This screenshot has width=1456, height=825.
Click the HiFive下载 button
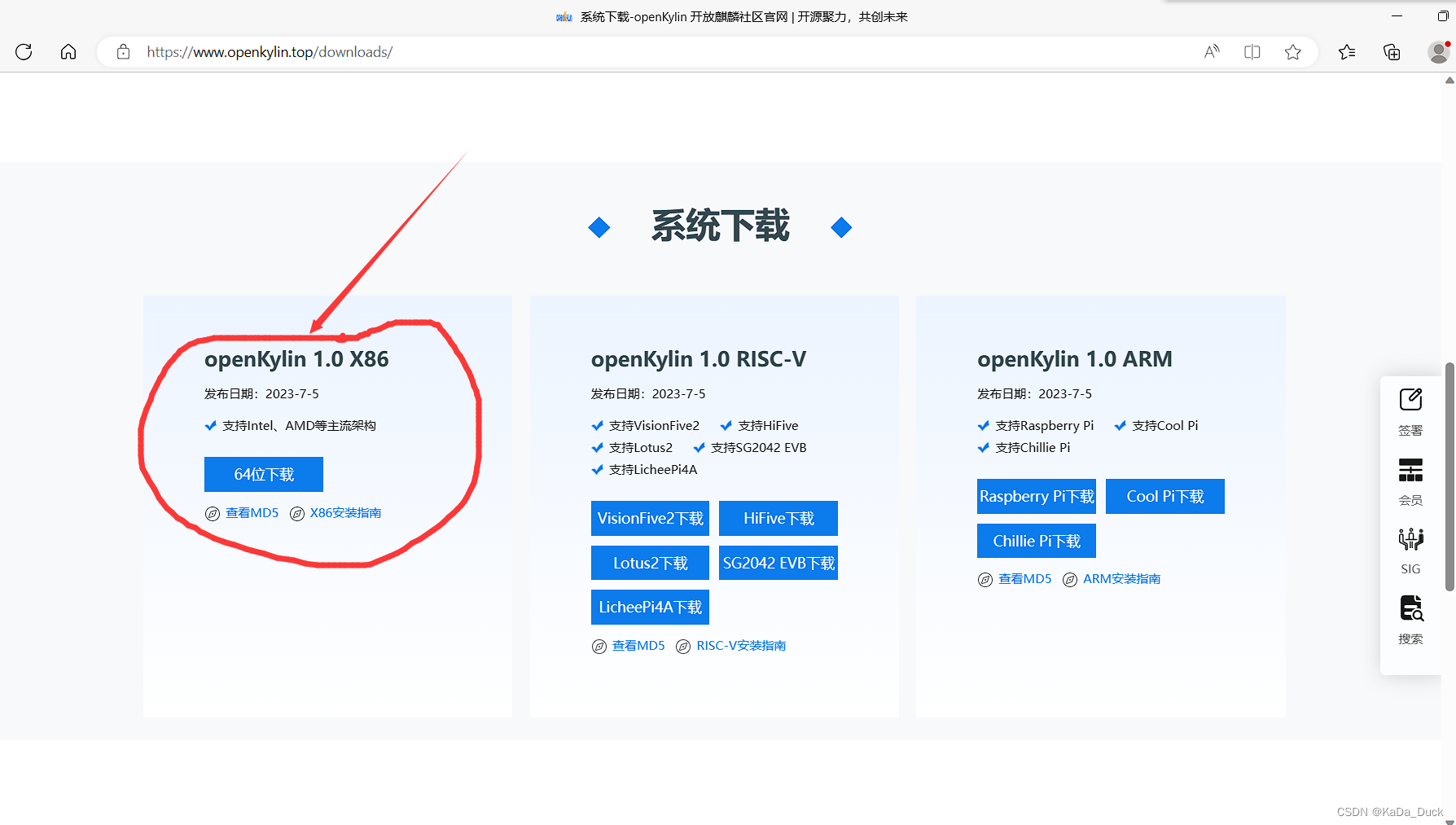778,519
